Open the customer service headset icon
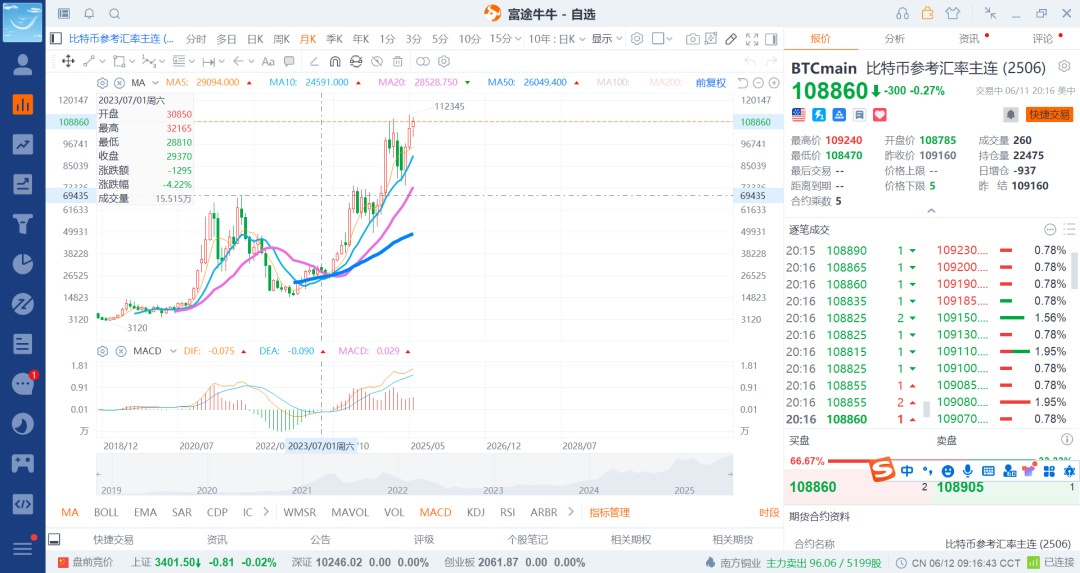 [x=902, y=13]
